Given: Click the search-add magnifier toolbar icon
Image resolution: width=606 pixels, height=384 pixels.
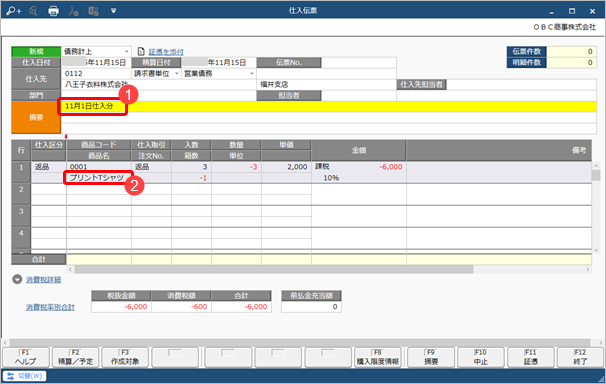Looking at the screenshot, I should [x=14, y=11].
